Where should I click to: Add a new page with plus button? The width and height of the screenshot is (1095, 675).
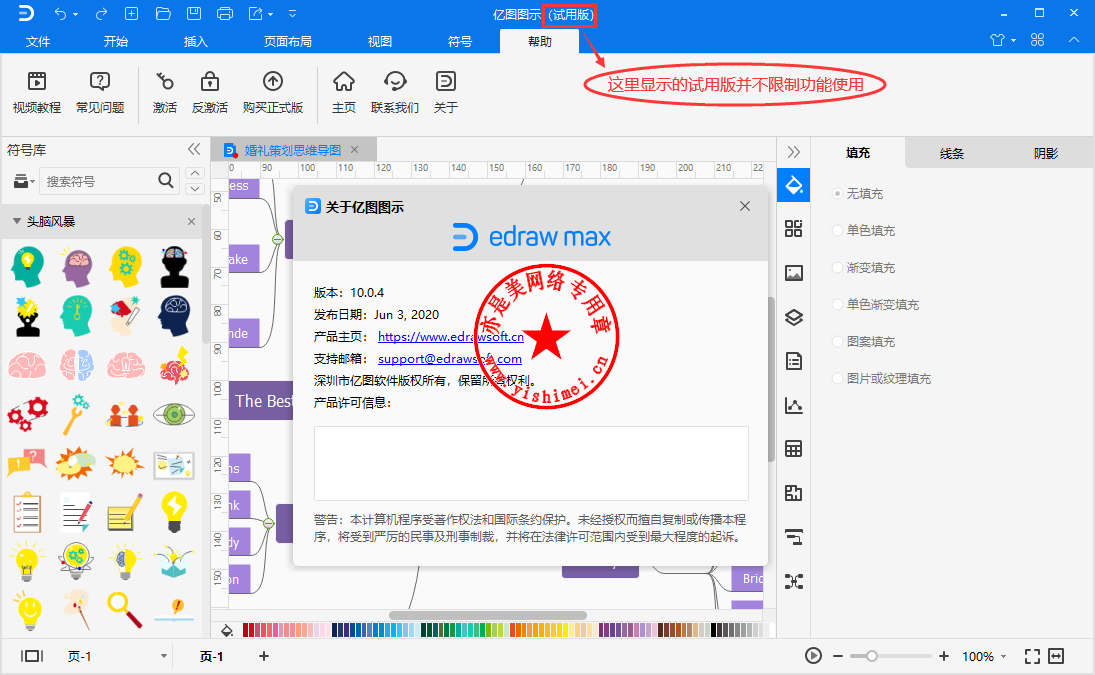pyautogui.click(x=264, y=655)
